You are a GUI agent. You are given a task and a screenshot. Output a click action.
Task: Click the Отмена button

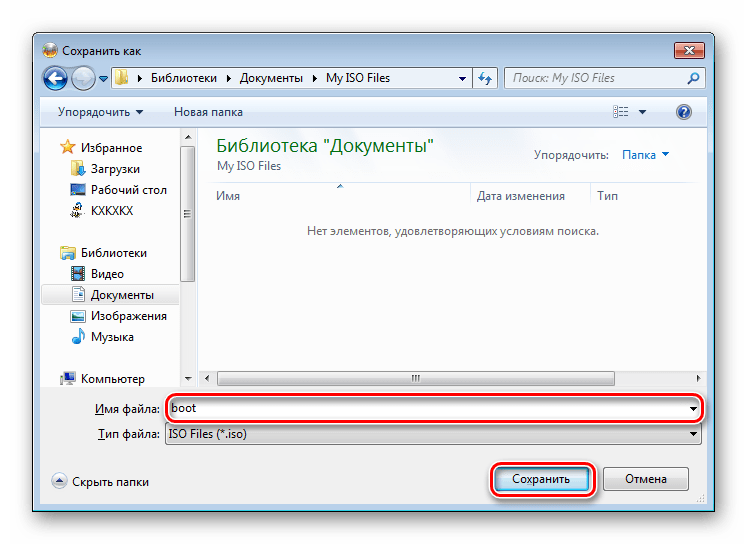point(646,480)
